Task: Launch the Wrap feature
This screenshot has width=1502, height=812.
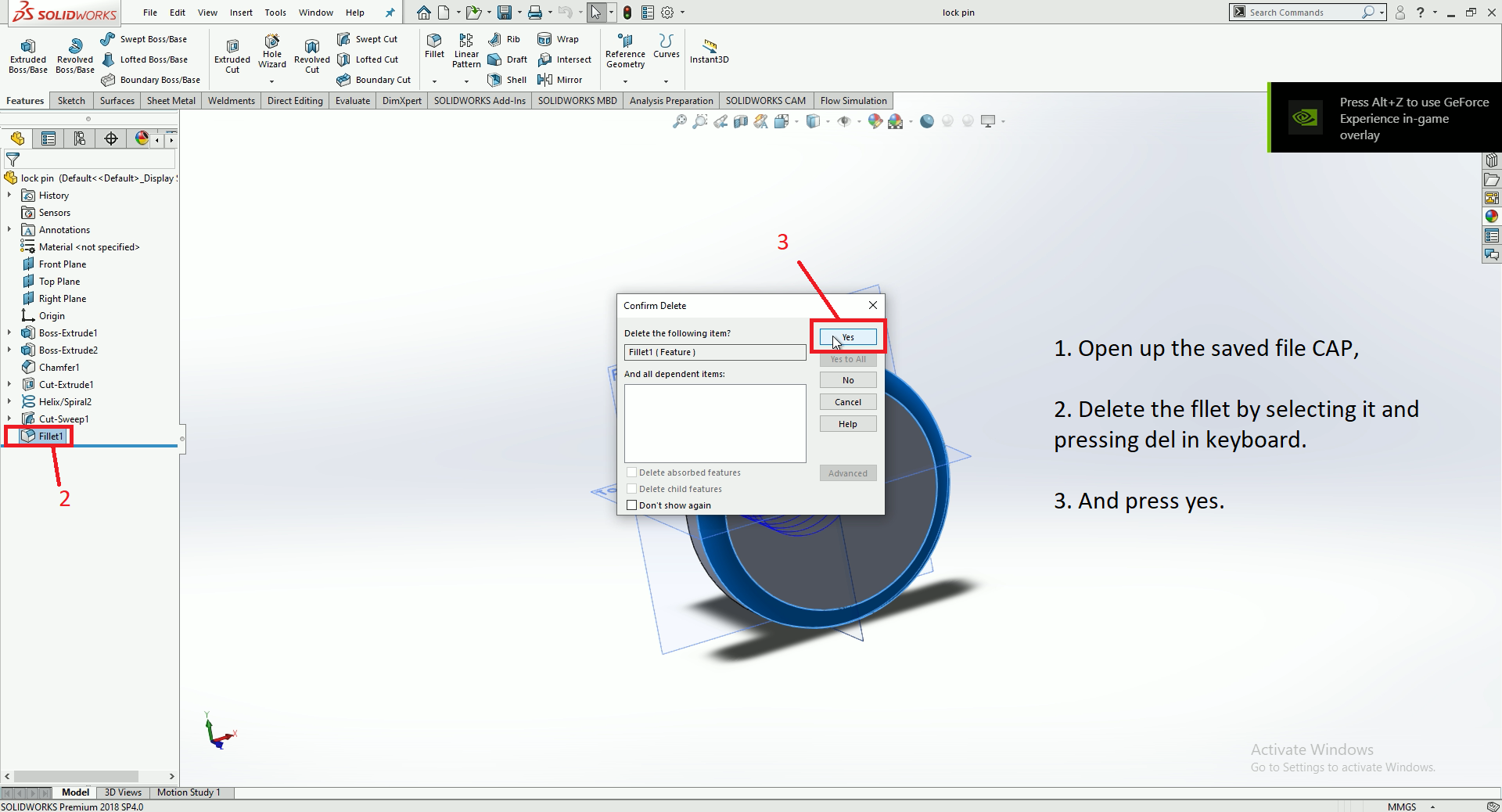Action: point(558,39)
